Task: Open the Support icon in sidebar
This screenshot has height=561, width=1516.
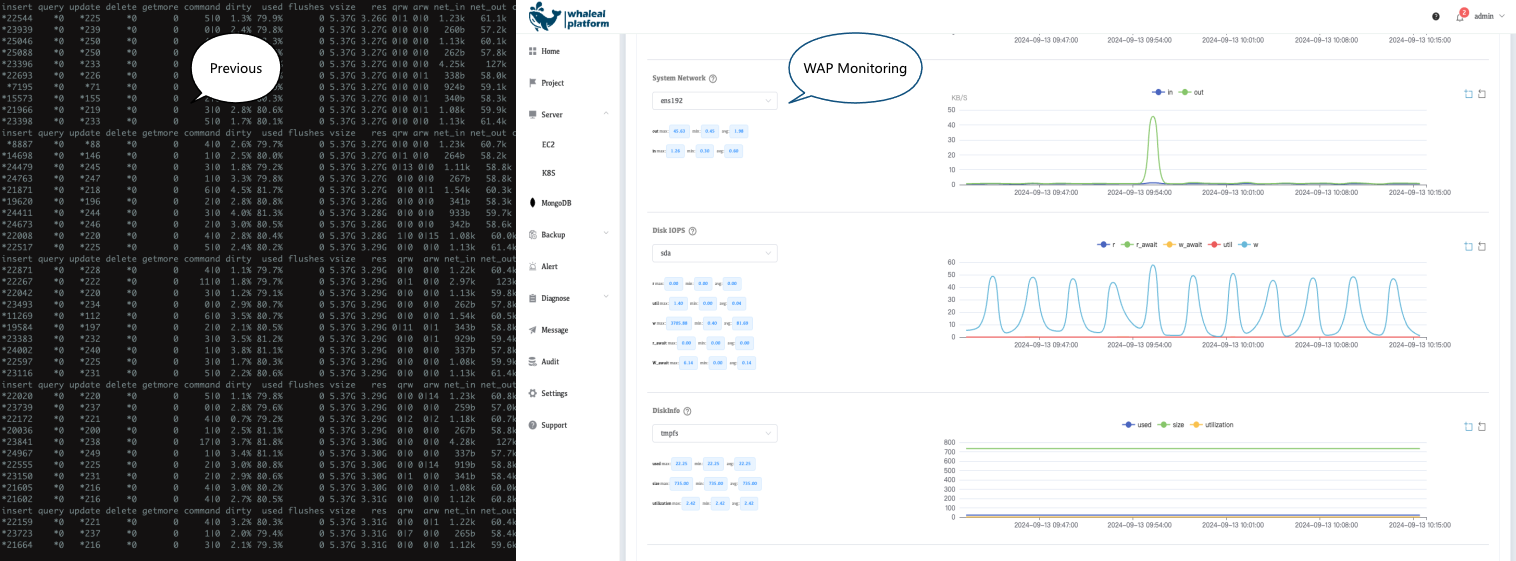Action: coord(532,425)
